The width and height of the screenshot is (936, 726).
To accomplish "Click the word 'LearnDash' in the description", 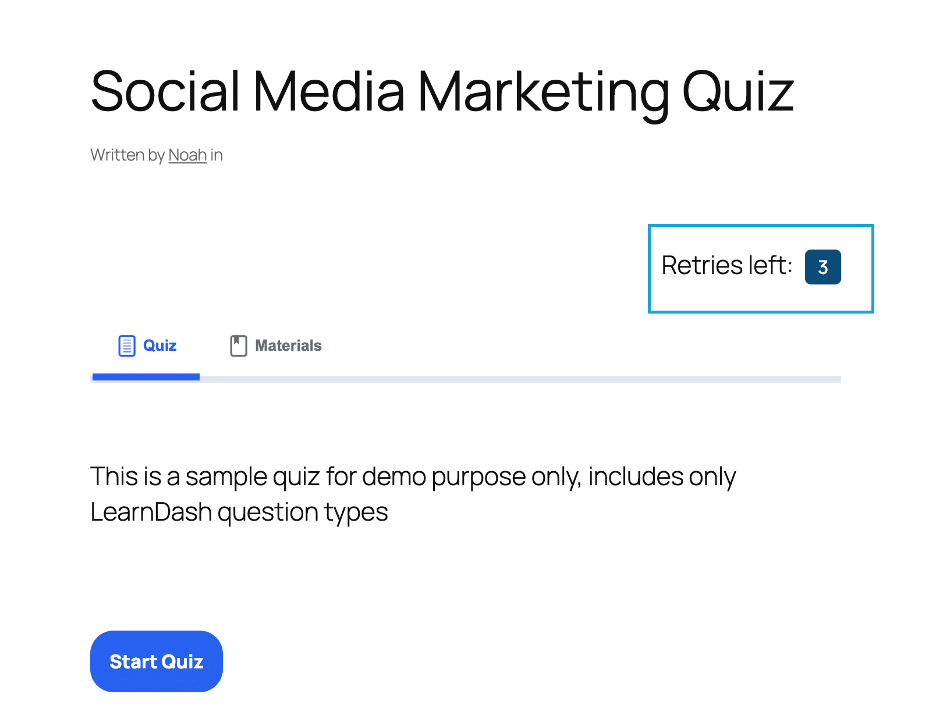I will [151, 512].
